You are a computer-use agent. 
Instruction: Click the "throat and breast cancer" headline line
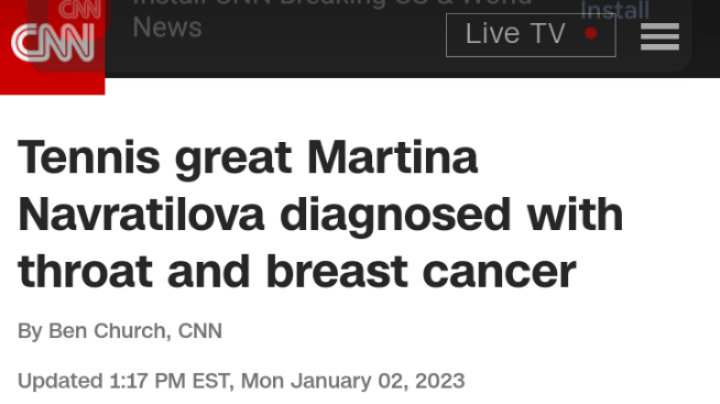[297, 272]
